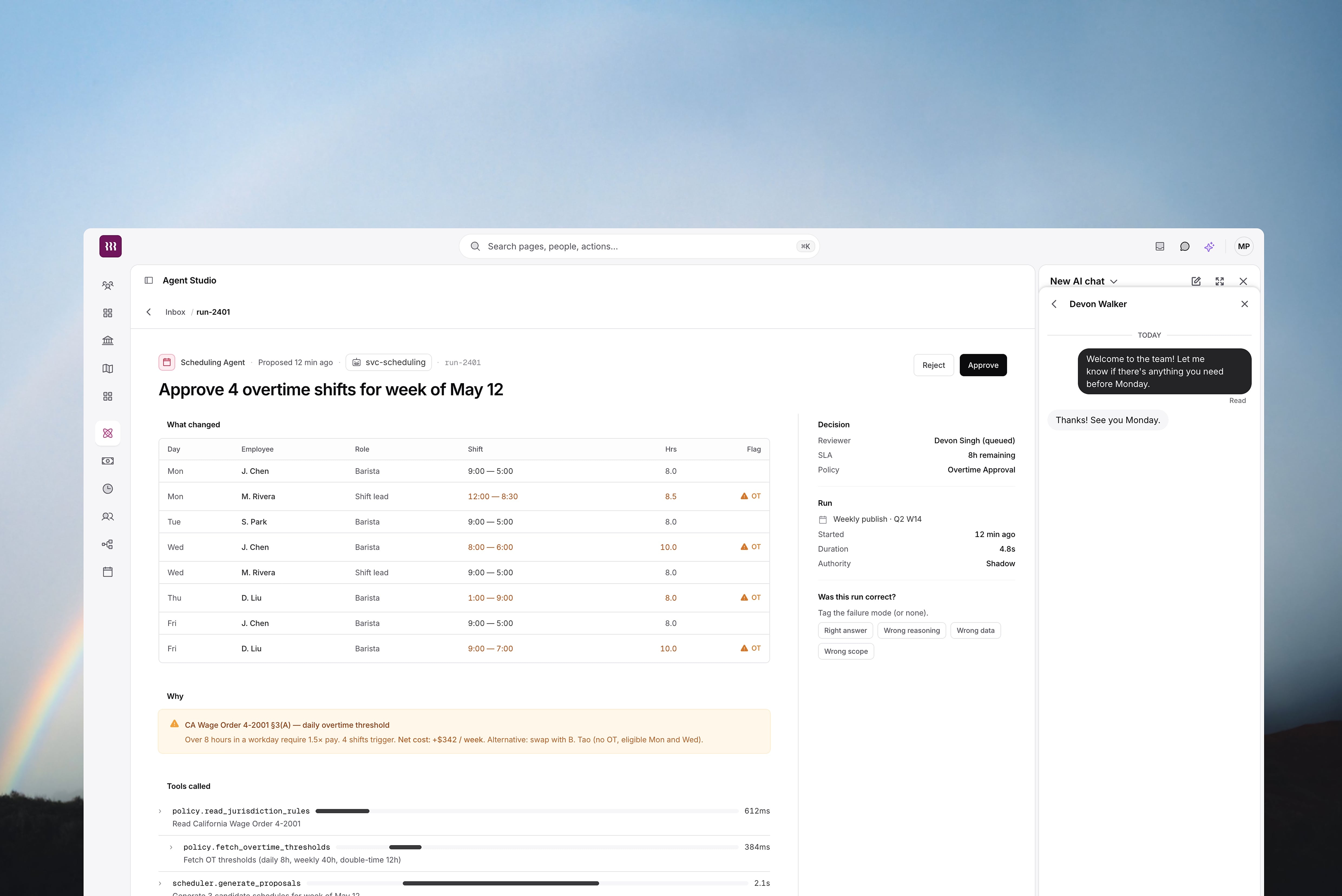
Task: Close the Devon Walker conversation
Action: (1245, 304)
